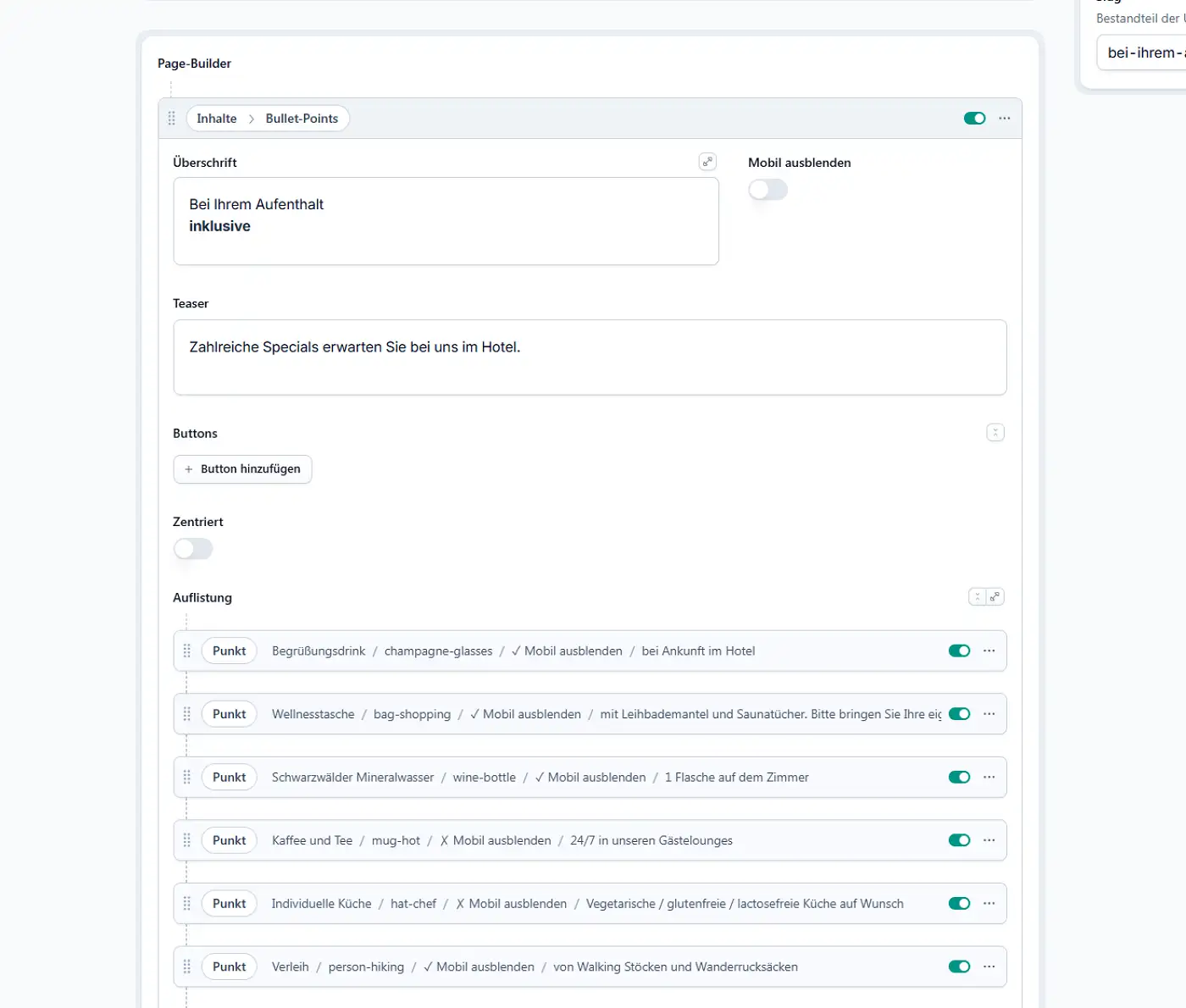The height and width of the screenshot is (1008, 1186).
Task: Open the more options menu for Verleih
Action: [989, 966]
